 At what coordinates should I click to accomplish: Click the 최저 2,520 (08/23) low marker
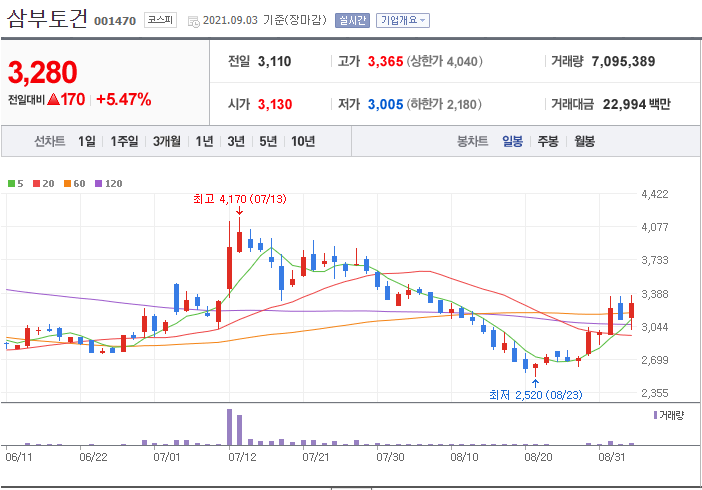535,395
